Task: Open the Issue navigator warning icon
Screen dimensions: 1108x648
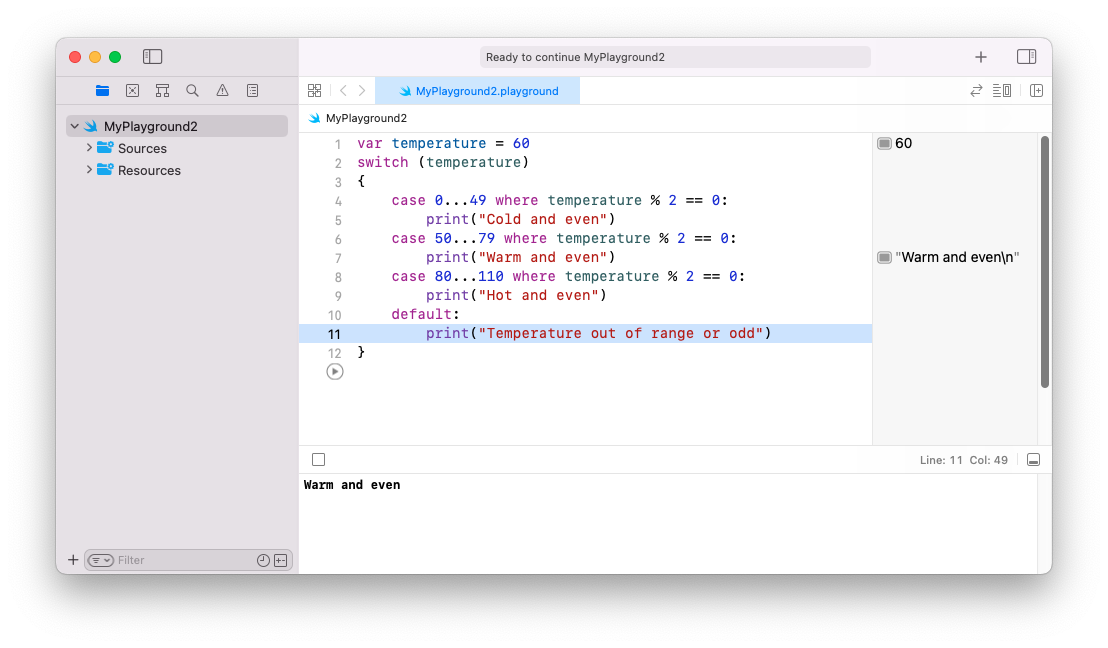Action: tap(223, 90)
